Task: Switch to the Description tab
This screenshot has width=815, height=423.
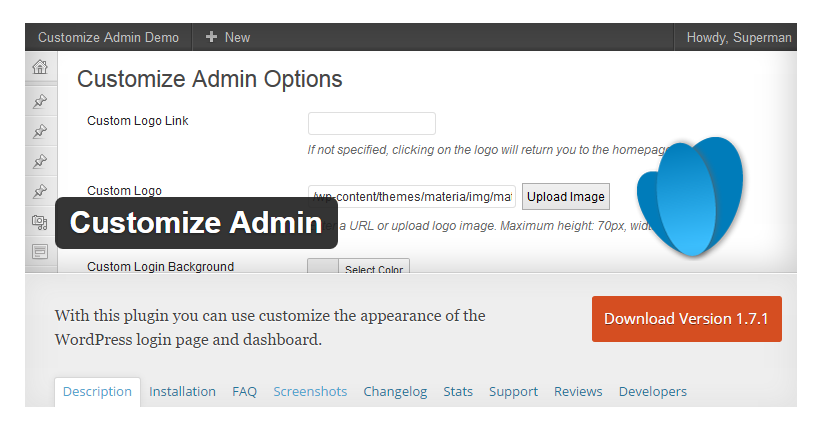Action: coord(97,392)
